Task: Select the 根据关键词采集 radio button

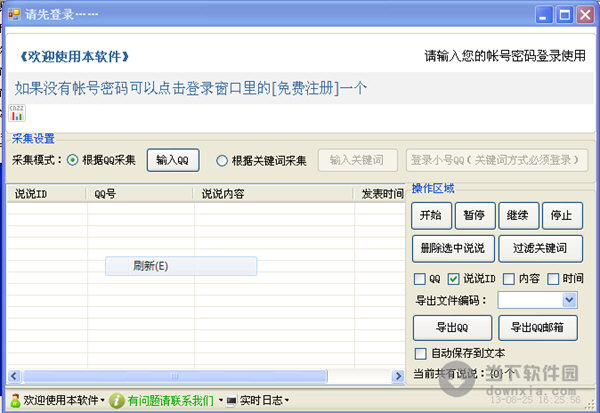Action: coord(222,160)
